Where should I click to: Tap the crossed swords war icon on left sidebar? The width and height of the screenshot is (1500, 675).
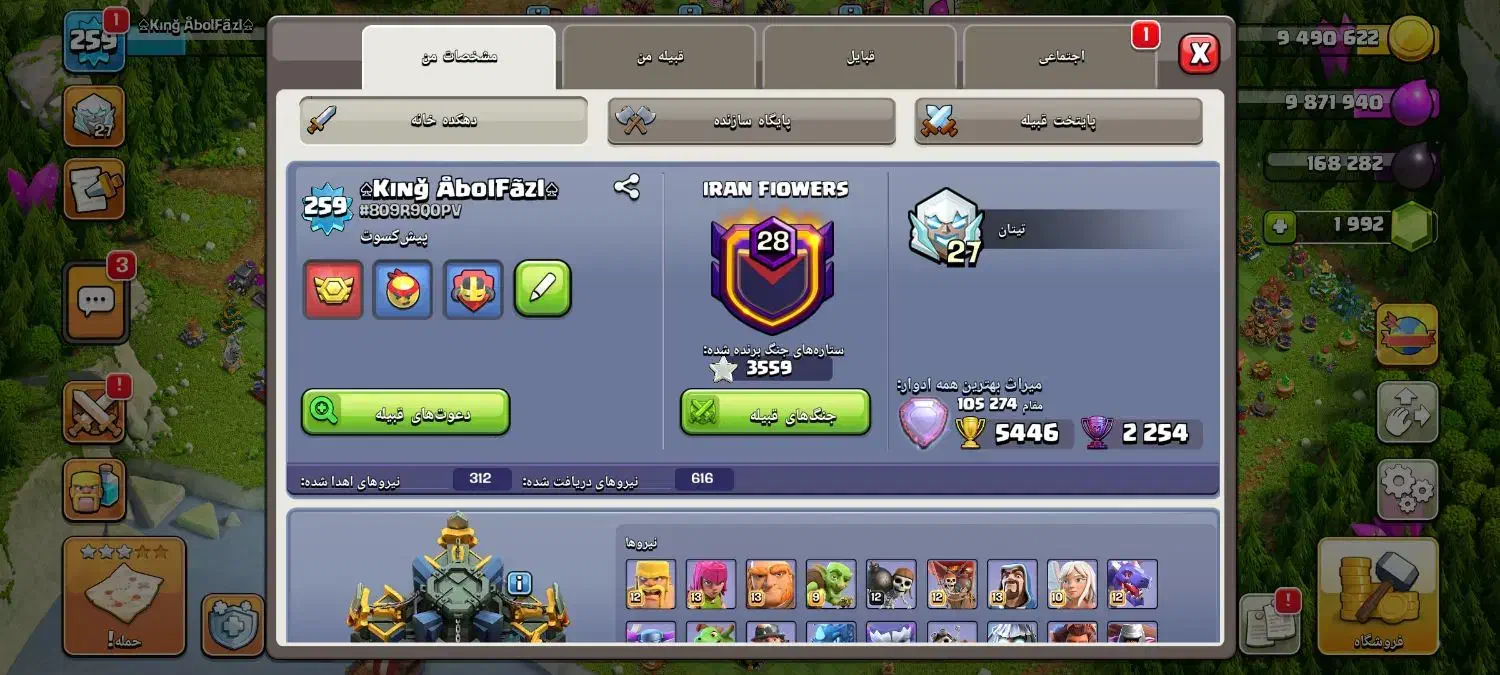tap(94, 410)
